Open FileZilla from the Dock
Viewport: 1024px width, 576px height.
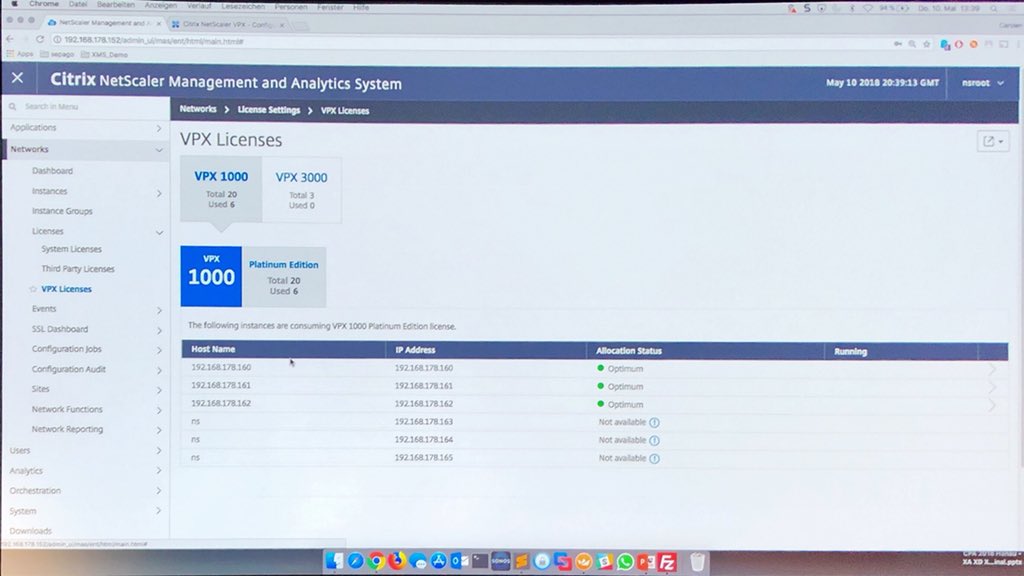pos(666,561)
